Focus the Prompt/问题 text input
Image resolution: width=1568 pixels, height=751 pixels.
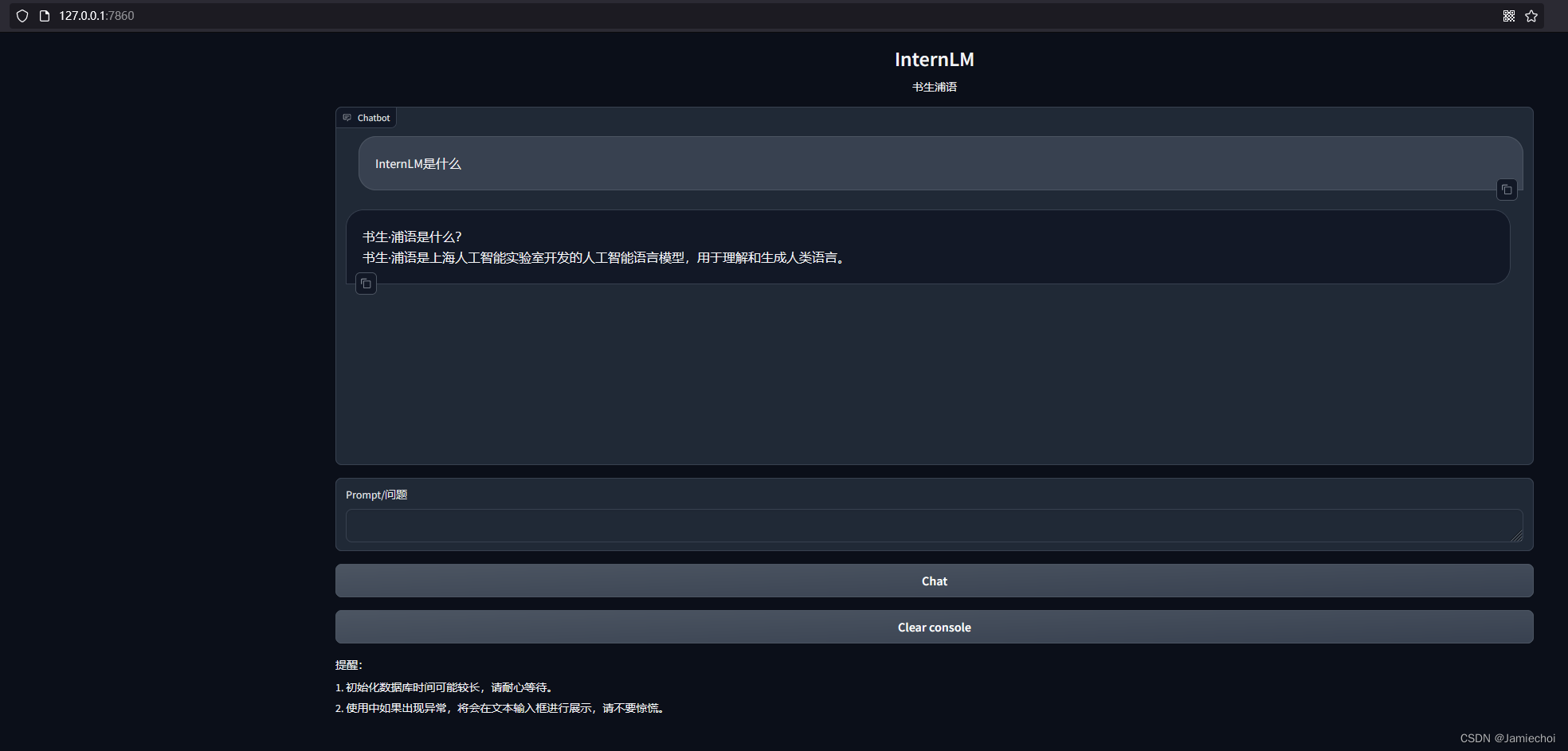pyautogui.click(x=934, y=526)
